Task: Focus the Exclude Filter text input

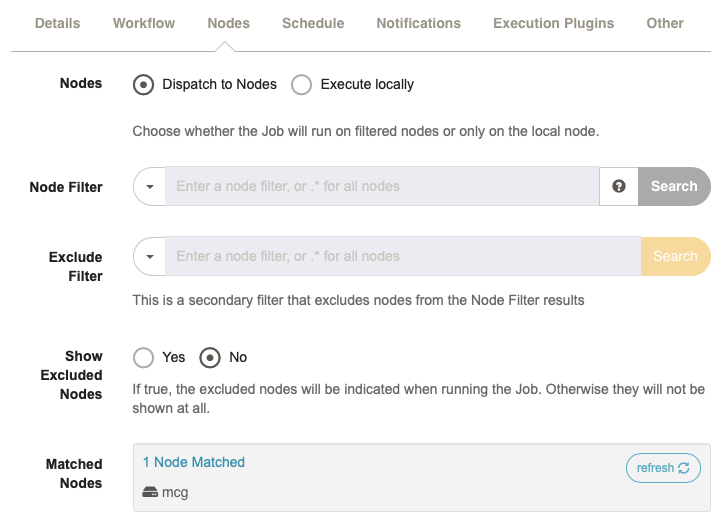Action: coord(403,256)
